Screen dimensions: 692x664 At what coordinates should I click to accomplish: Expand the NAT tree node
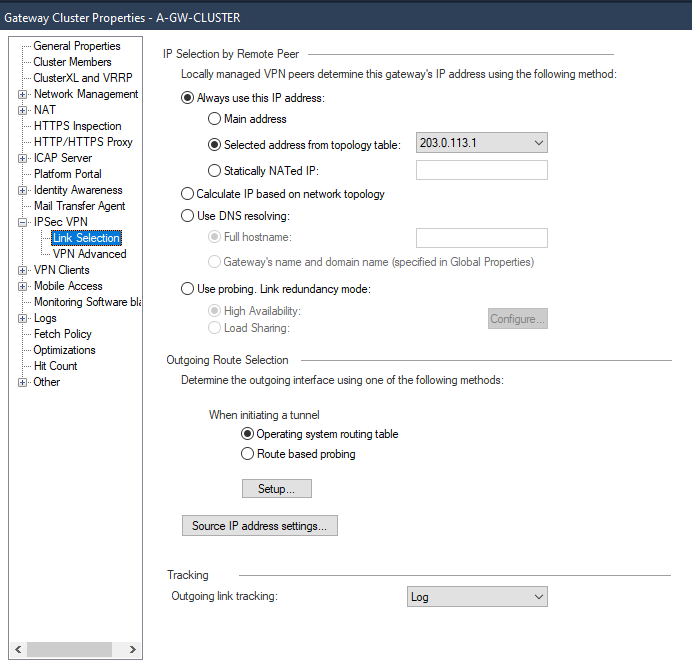(x=22, y=110)
